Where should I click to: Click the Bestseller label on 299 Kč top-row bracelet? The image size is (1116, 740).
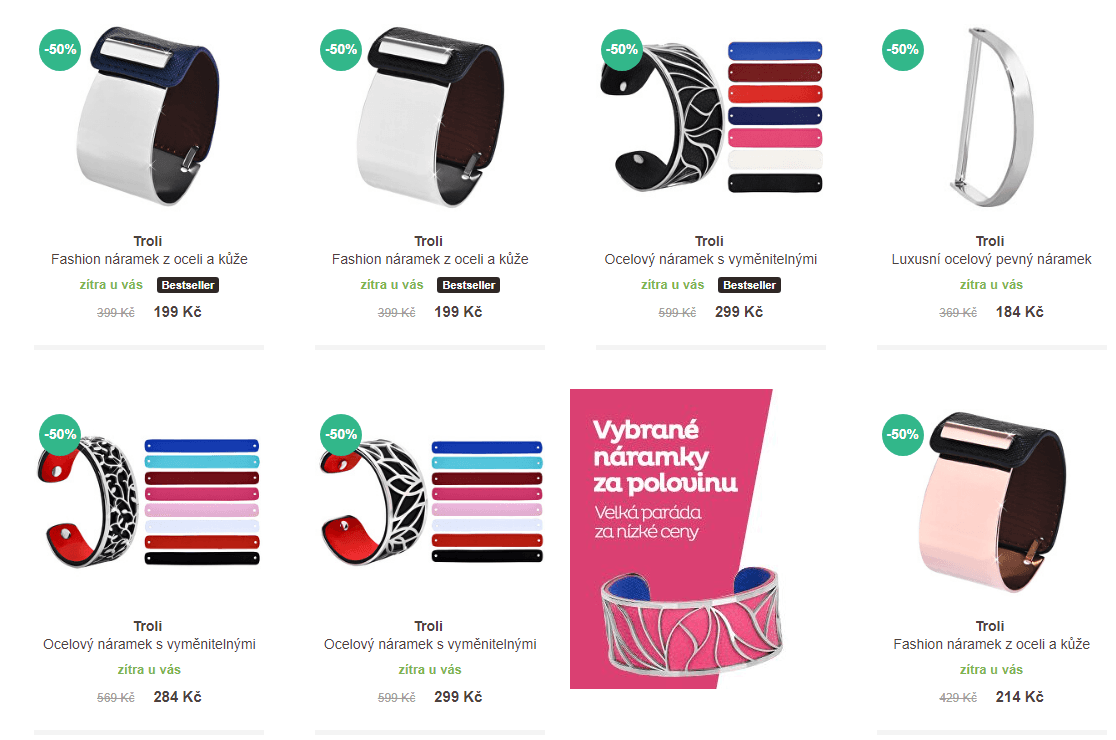[749, 285]
